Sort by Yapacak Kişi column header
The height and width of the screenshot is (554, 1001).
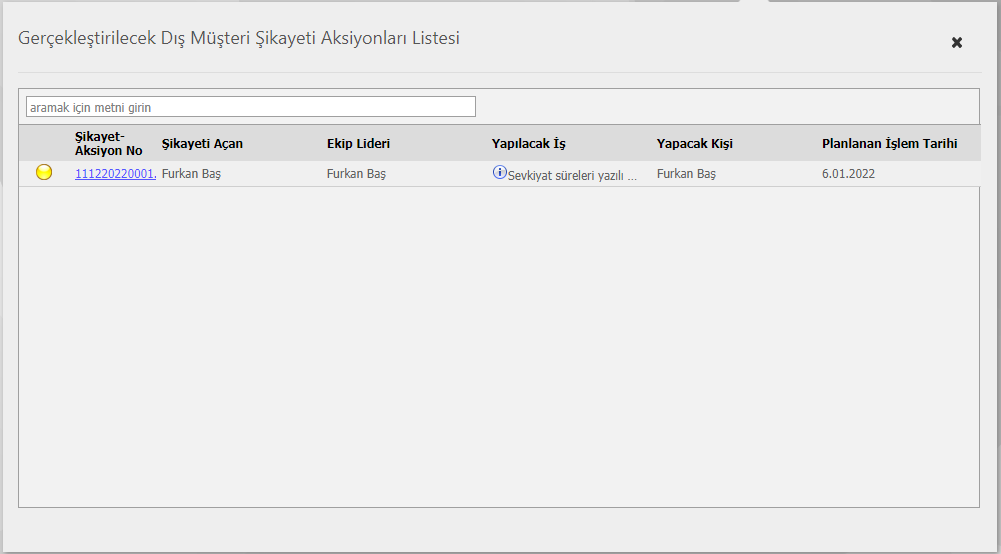point(695,144)
